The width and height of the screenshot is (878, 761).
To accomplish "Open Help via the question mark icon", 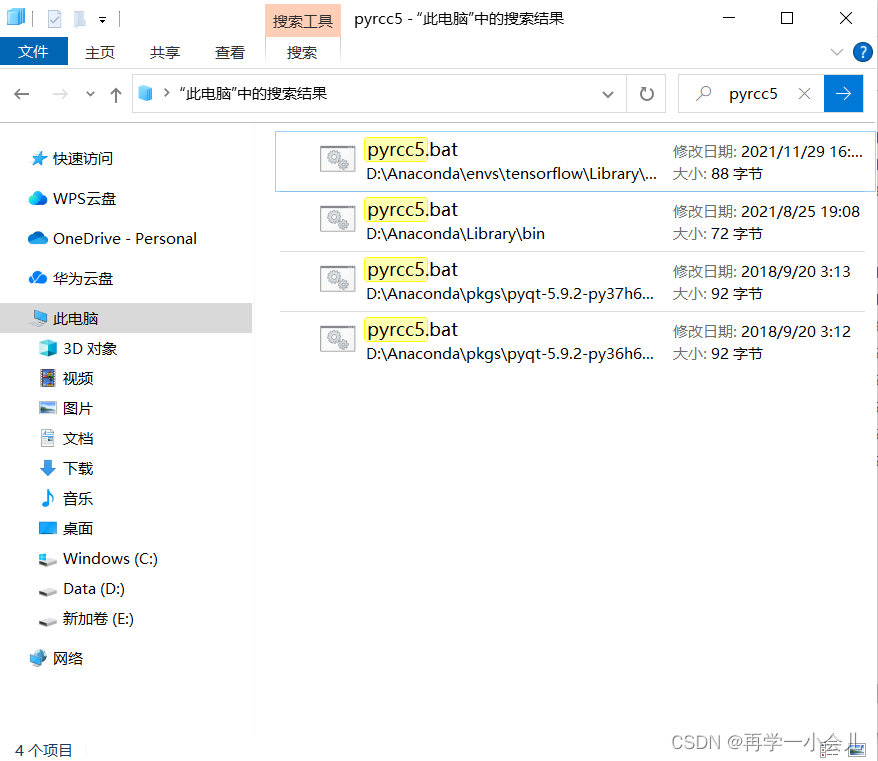I will 862,52.
